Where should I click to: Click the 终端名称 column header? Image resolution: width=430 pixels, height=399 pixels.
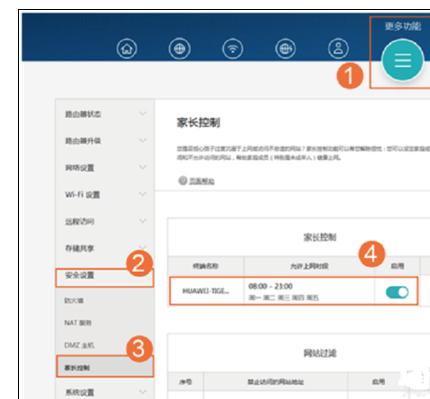pos(205,266)
